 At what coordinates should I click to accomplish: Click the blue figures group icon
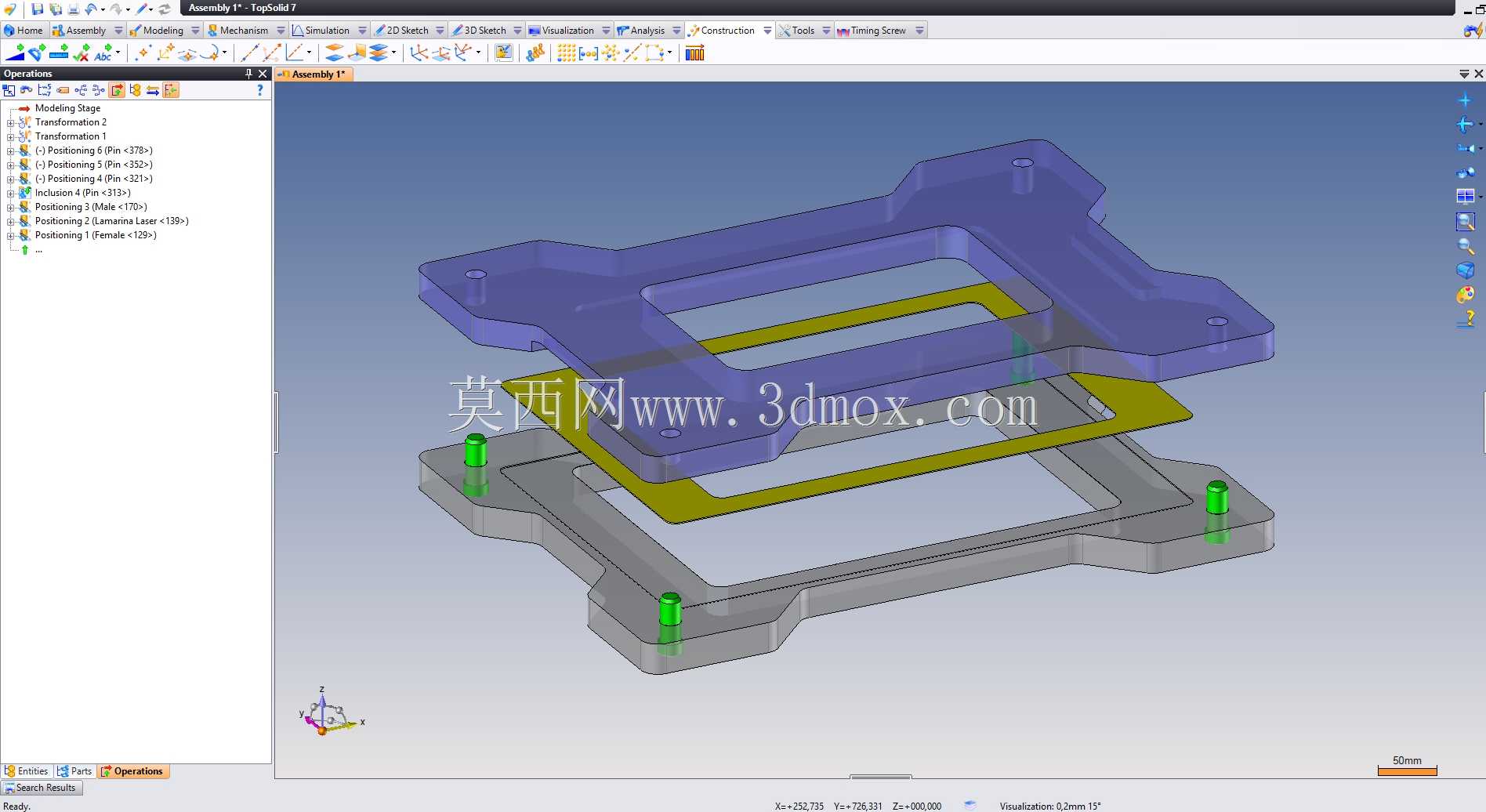535,53
